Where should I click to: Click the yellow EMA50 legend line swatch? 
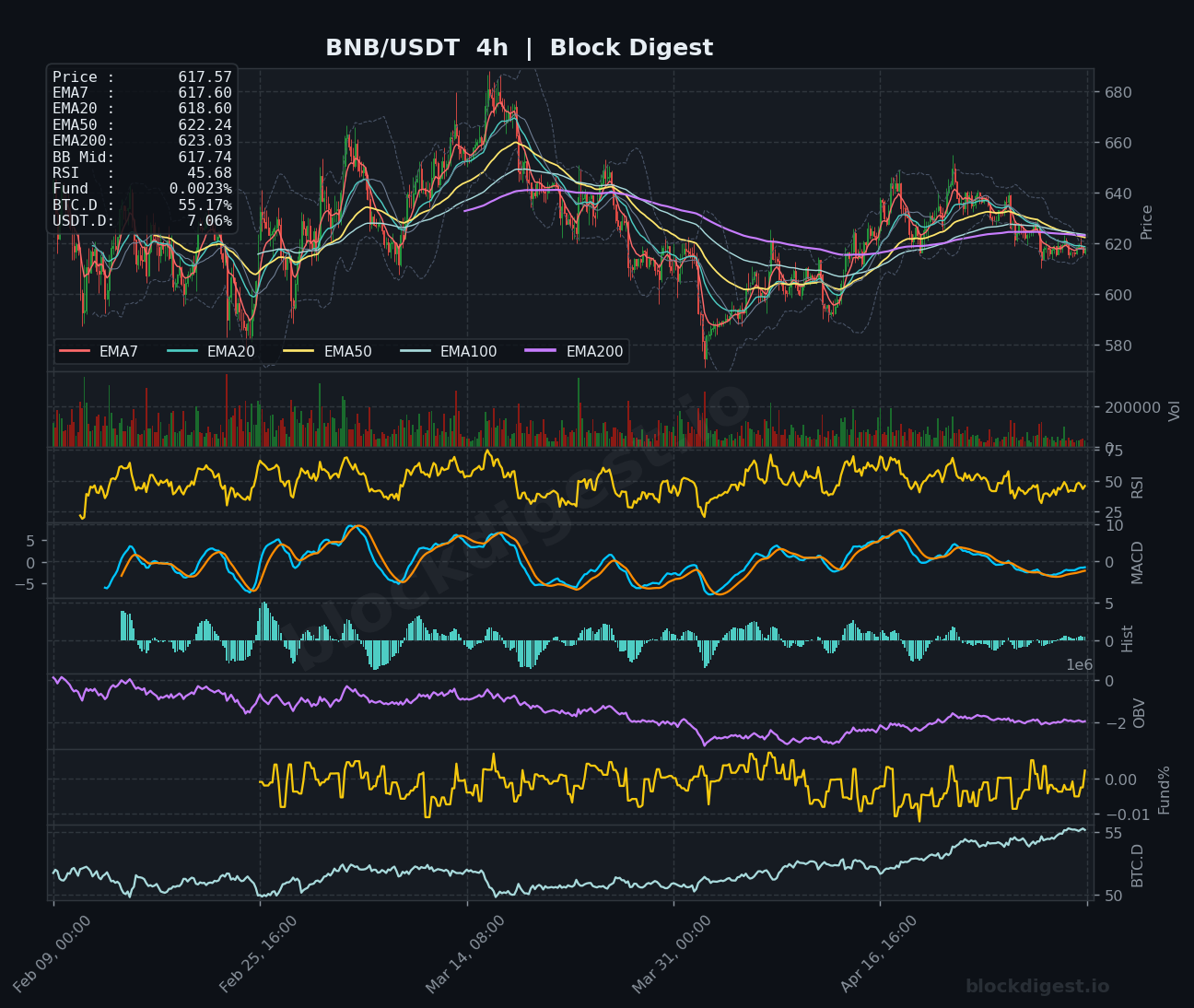coord(299,351)
